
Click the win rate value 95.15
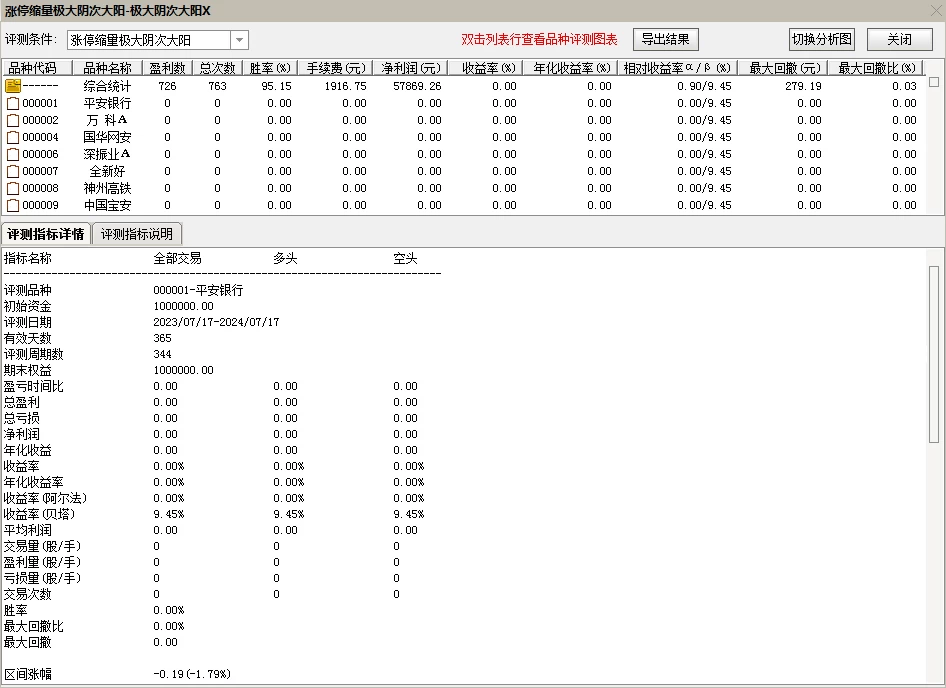(277, 86)
